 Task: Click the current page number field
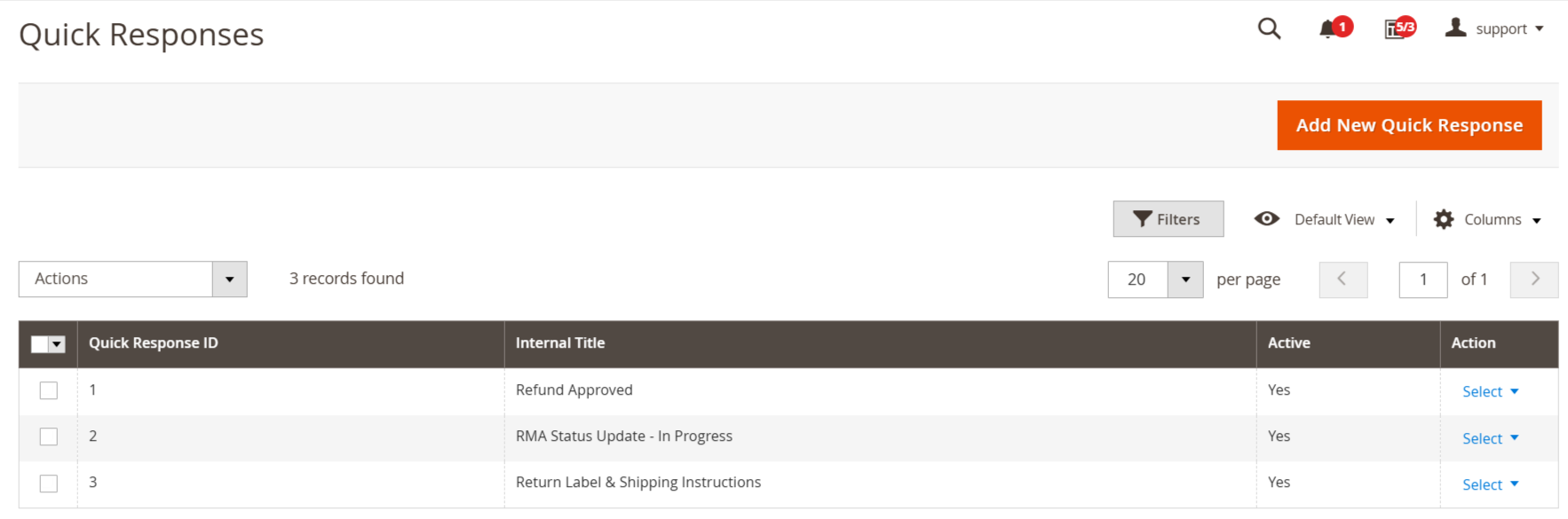click(x=1422, y=279)
